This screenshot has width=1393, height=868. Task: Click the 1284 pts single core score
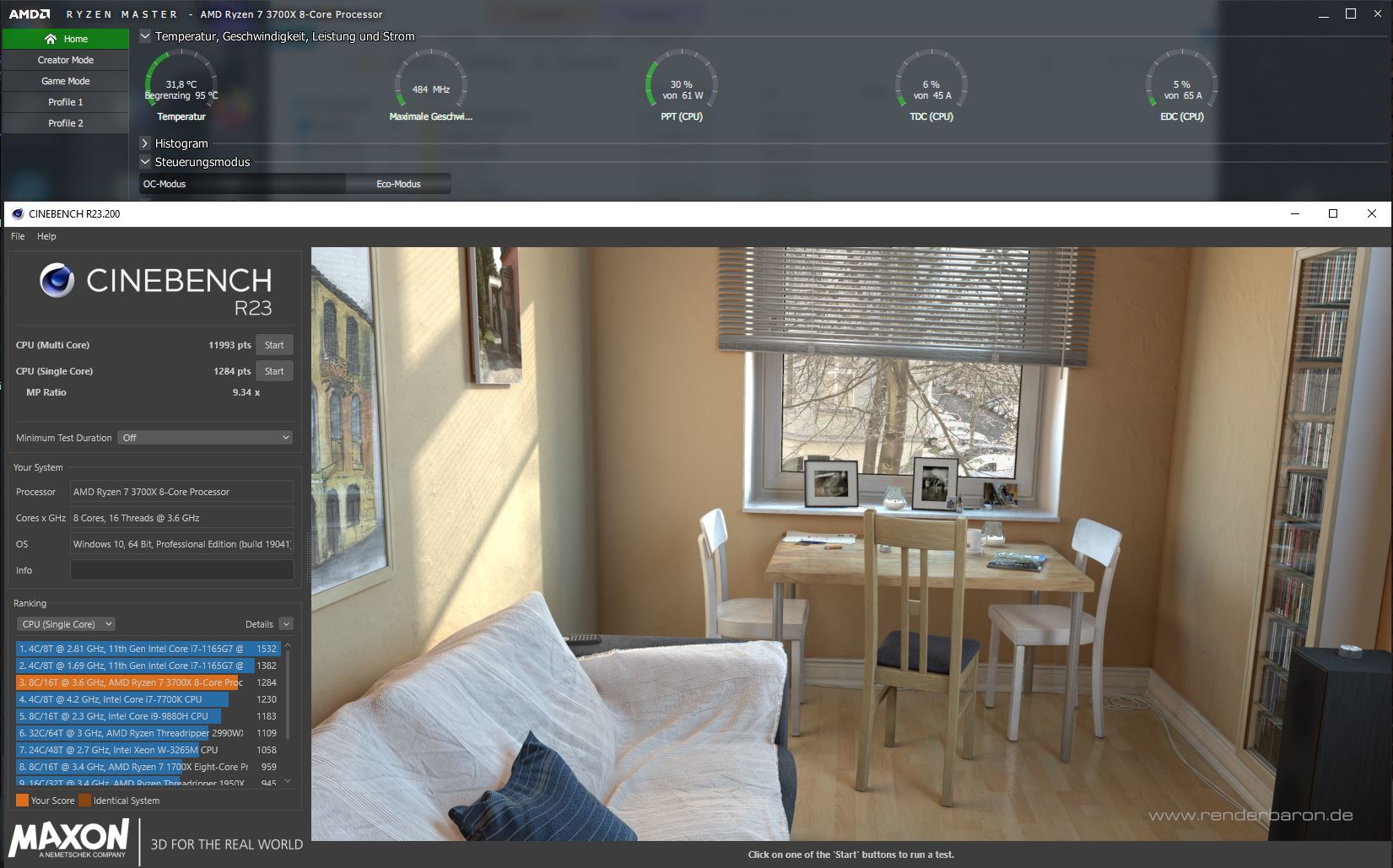point(232,371)
